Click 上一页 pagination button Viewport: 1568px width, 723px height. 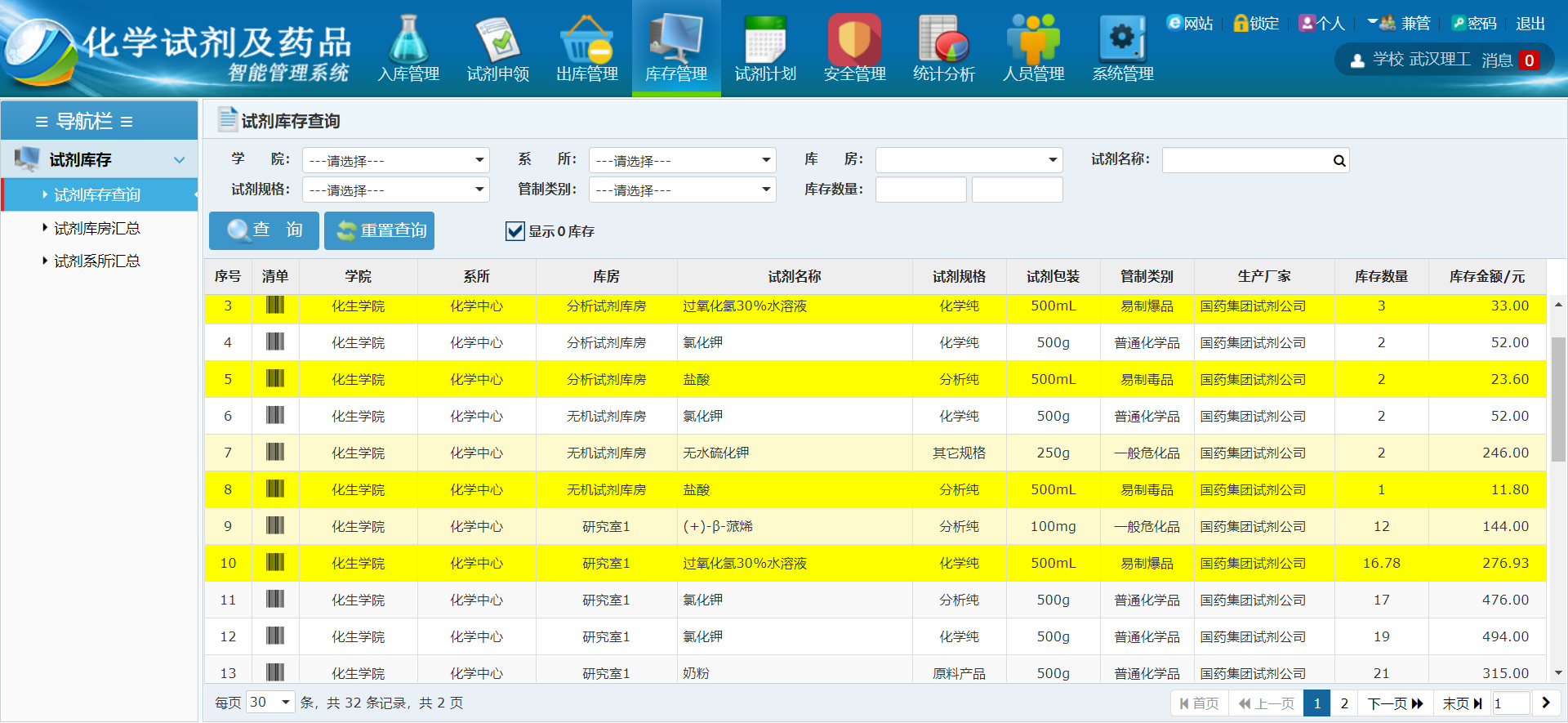(x=1267, y=703)
